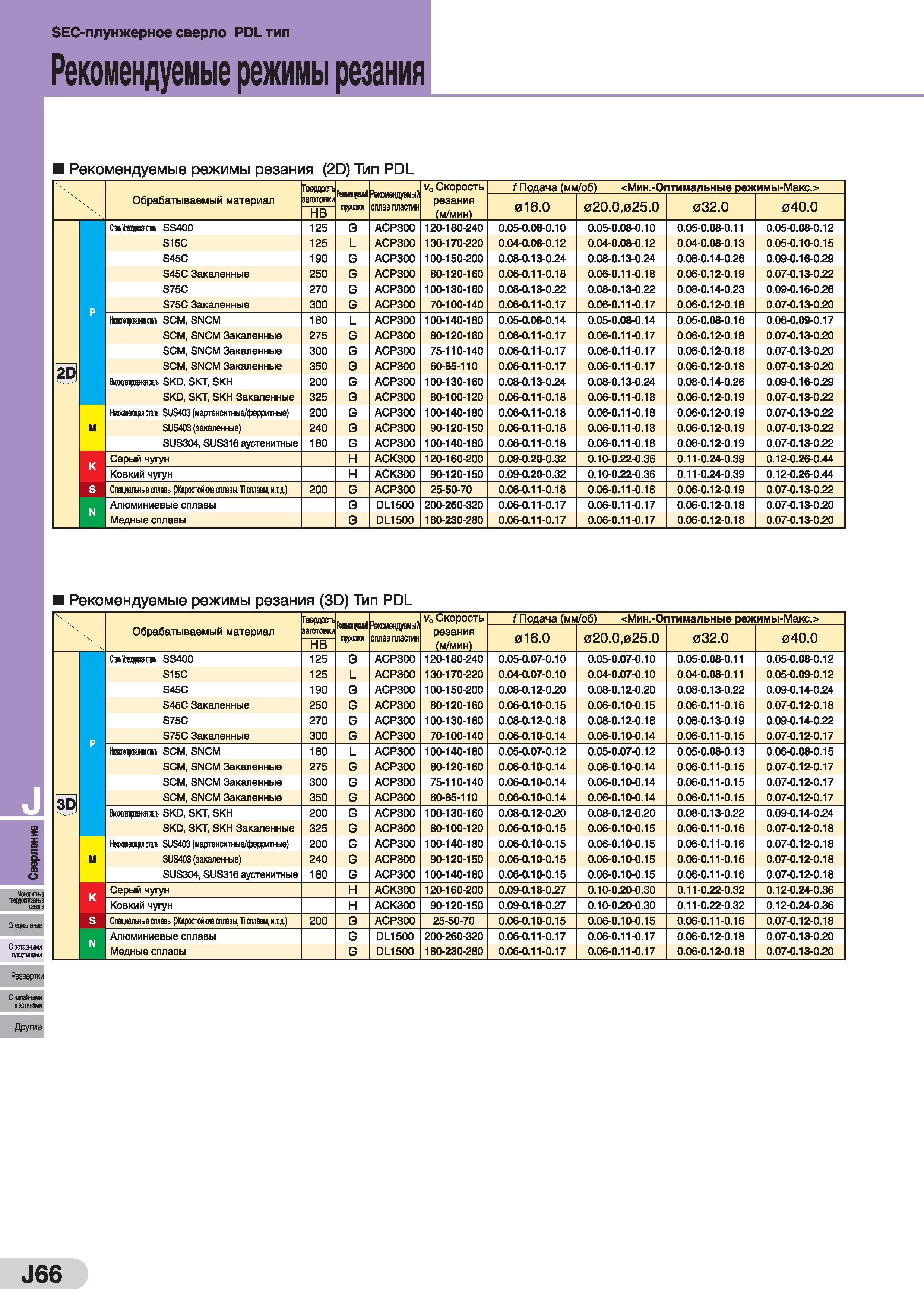Click the dark red "S" block in the 3D table
The image size is (924, 1307).
coord(92,921)
